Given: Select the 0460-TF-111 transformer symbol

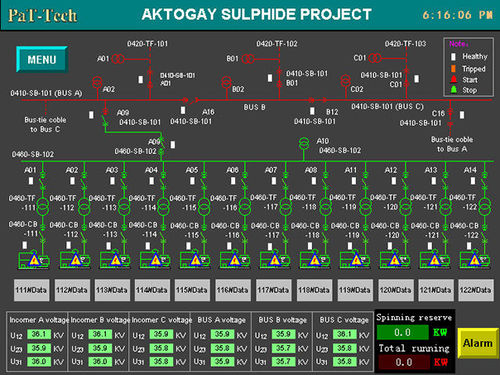Looking at the screenshot, I should pyautogui.click(x=43, y=207).
